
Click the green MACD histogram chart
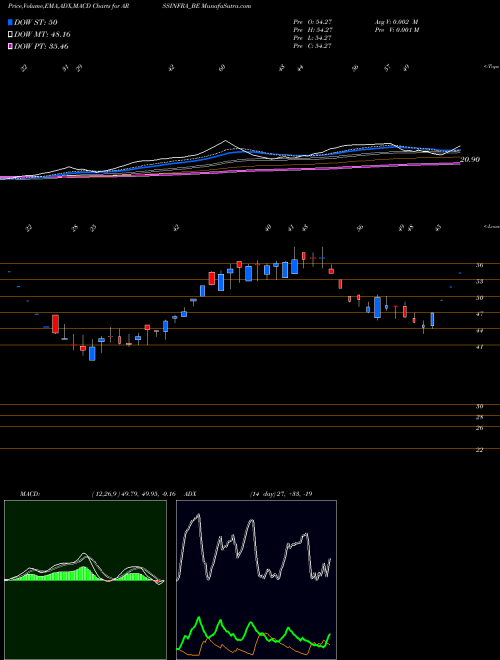coord(85,580)
